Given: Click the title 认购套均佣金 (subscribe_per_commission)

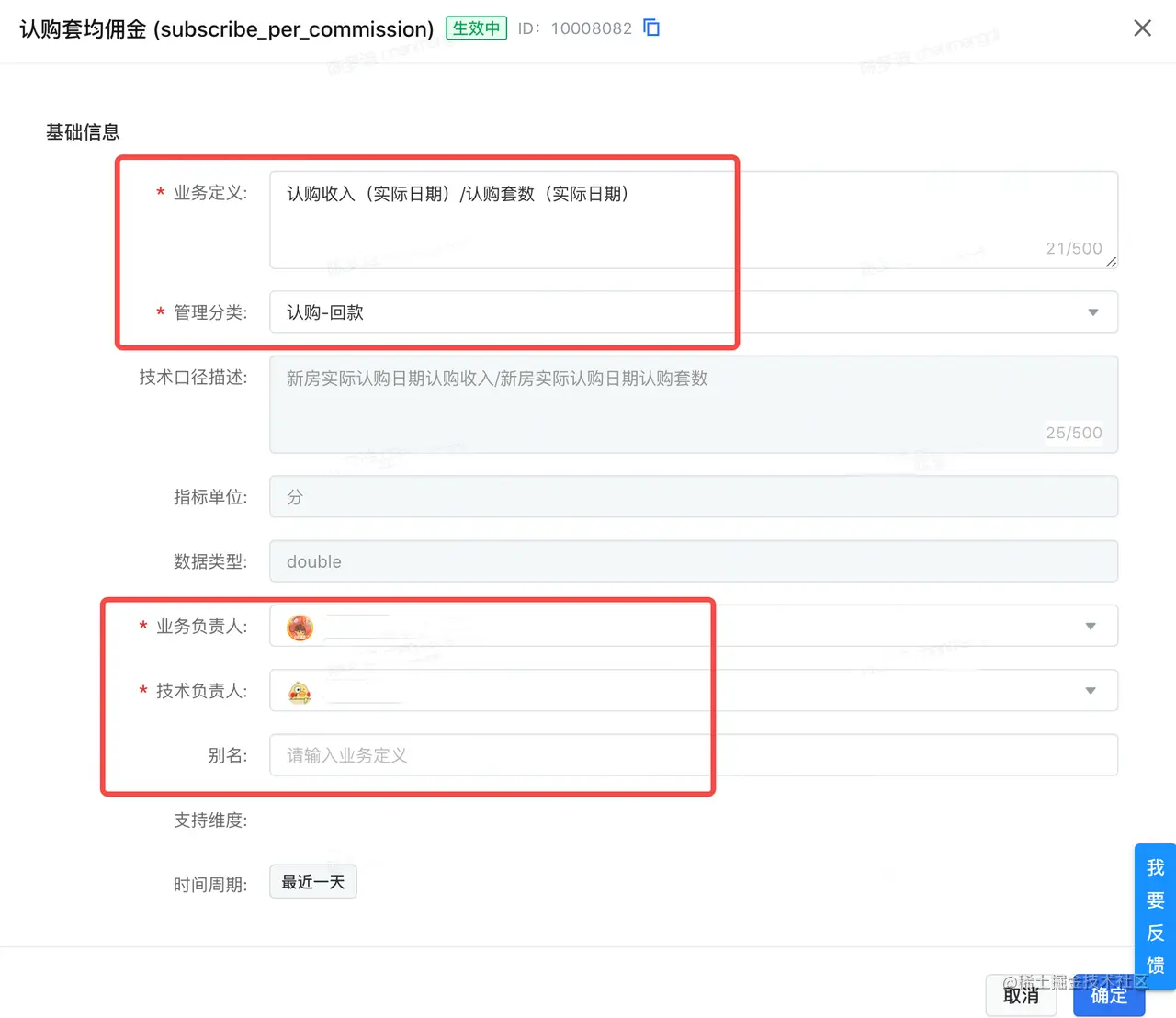Looking at the screenshot, I should [226, 28].
